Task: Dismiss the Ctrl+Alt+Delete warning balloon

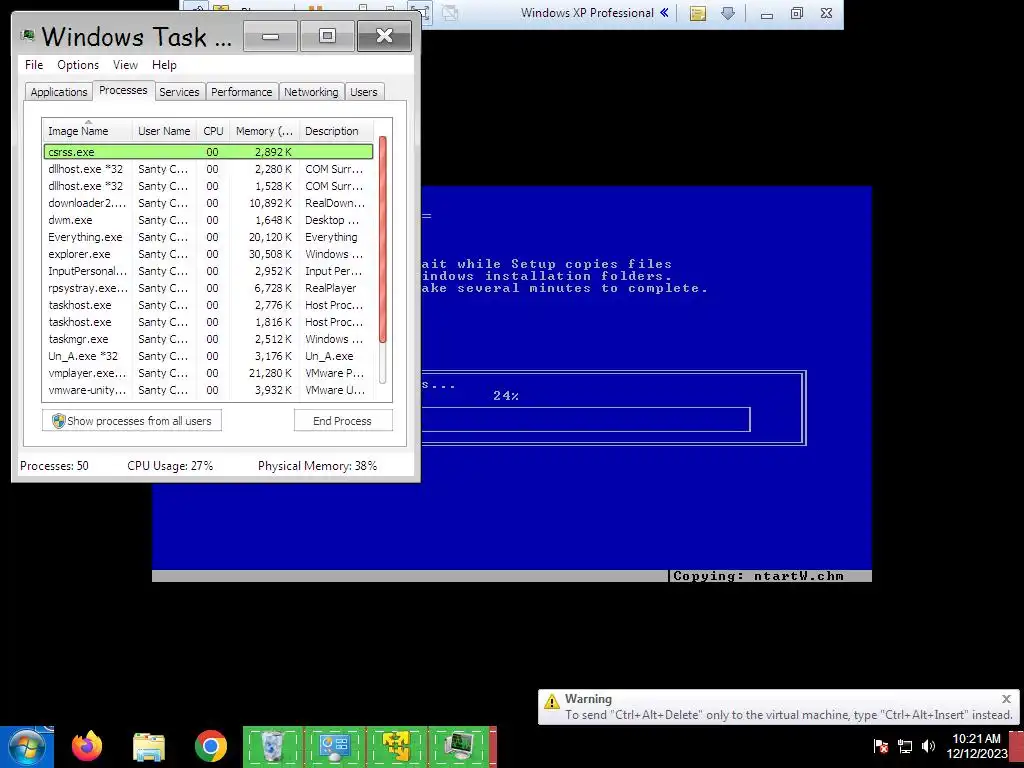Action: (x=1006, y=699)
